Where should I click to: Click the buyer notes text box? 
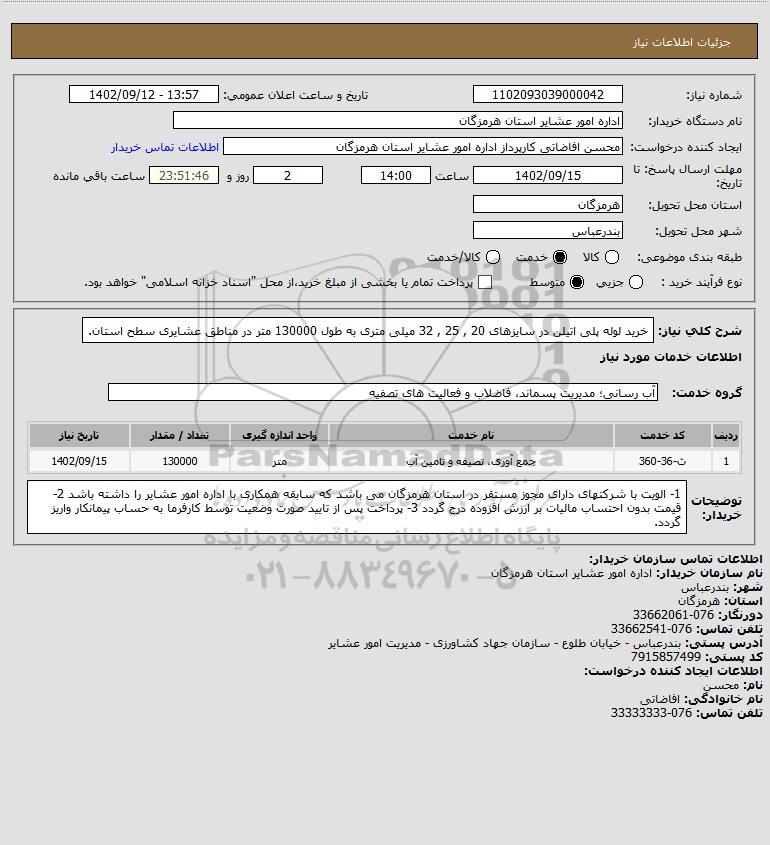click(357, 507)
